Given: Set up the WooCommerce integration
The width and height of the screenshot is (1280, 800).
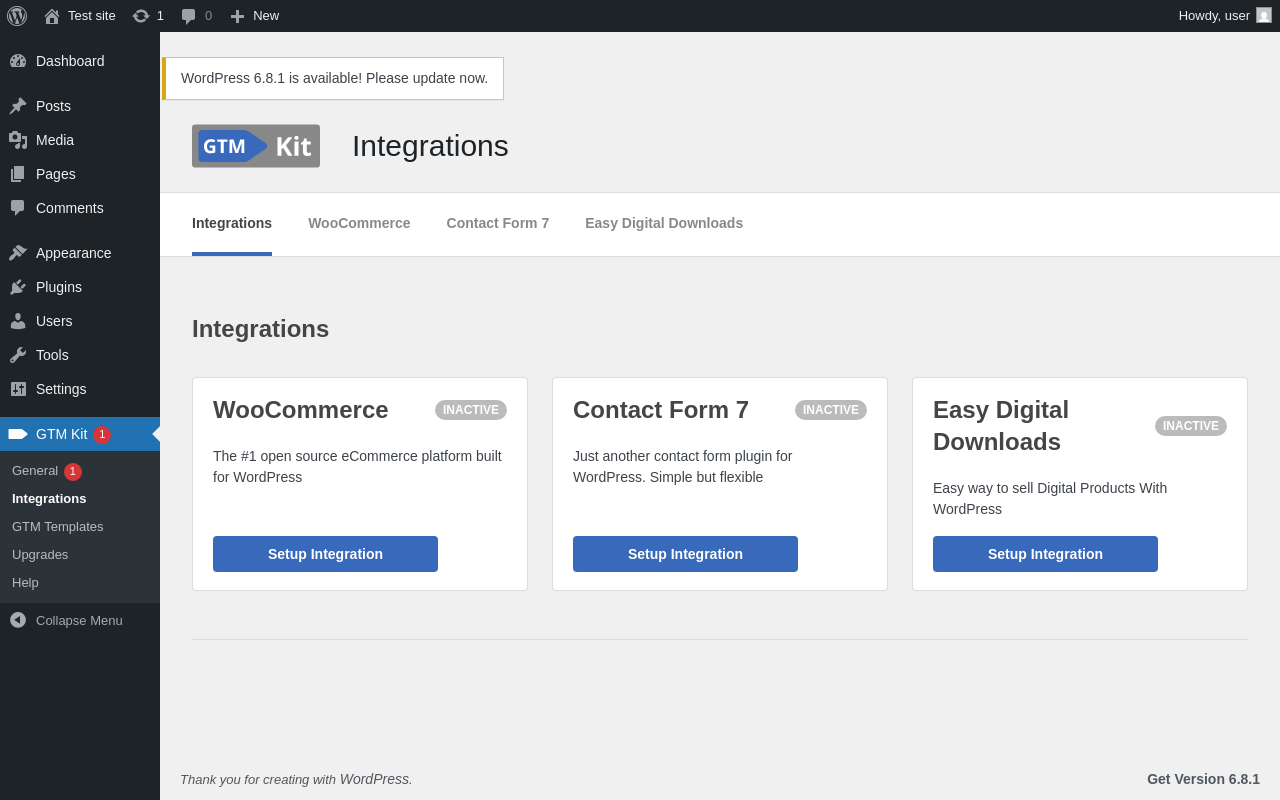Looking at the screenshot, I should 325,554.
